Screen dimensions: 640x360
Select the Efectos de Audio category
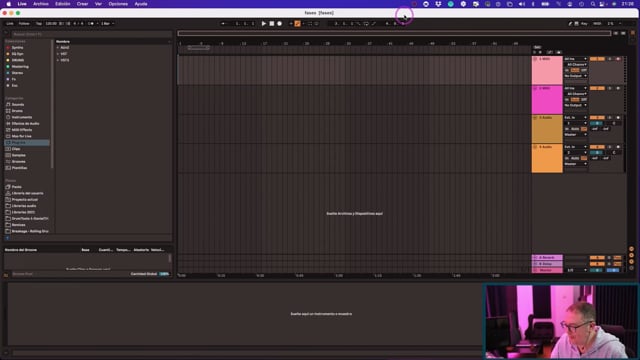tap(25, 124)
